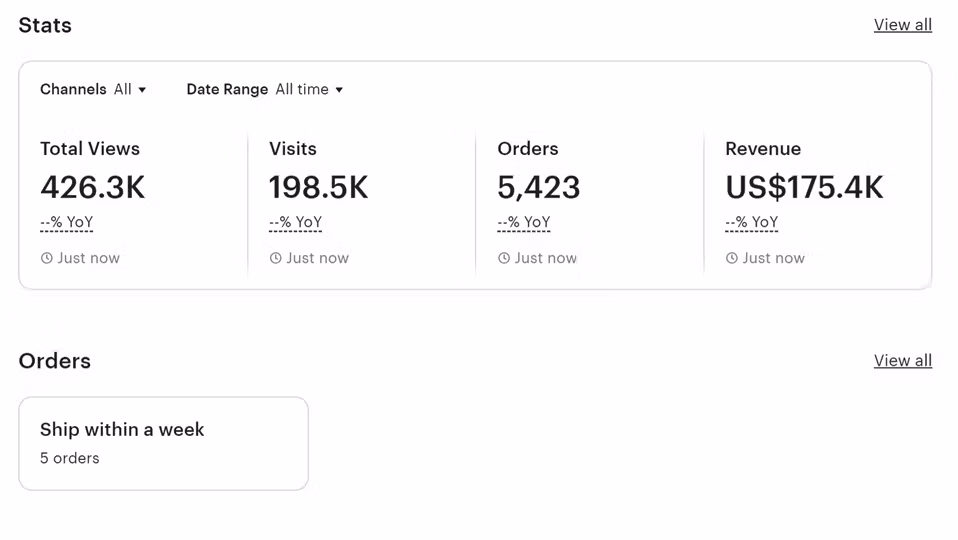Click YoY percentage under Total Views
Viewport: 958px width, 540px height.
pyautogui.click(x=66, y=223)
